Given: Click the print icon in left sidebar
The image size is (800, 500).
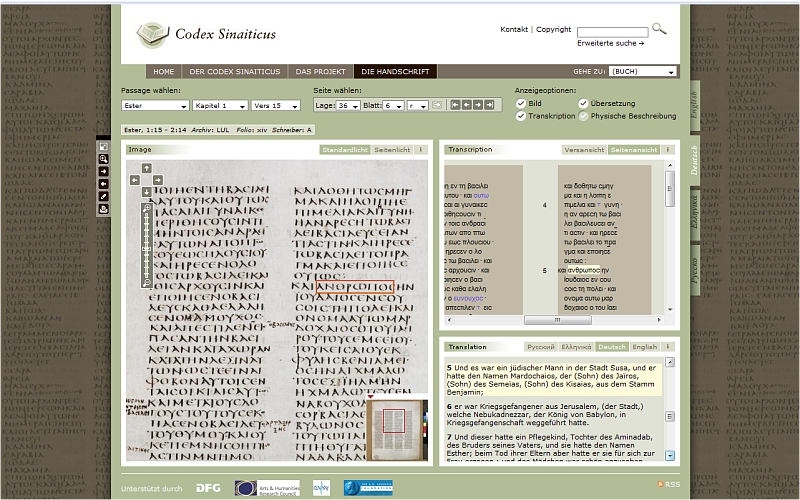Looking at the screenshot, I should pyautogui.click(x=104, y=209).
